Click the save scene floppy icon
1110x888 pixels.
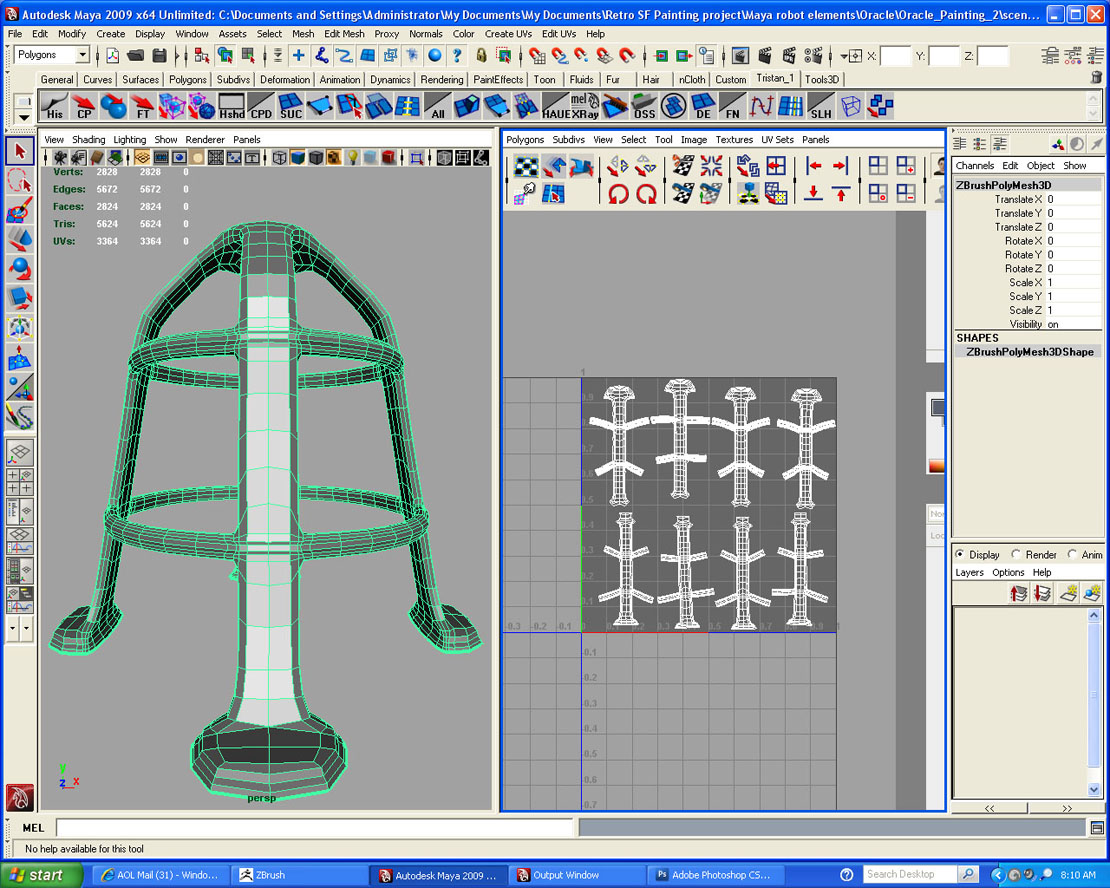pos(159,56)
